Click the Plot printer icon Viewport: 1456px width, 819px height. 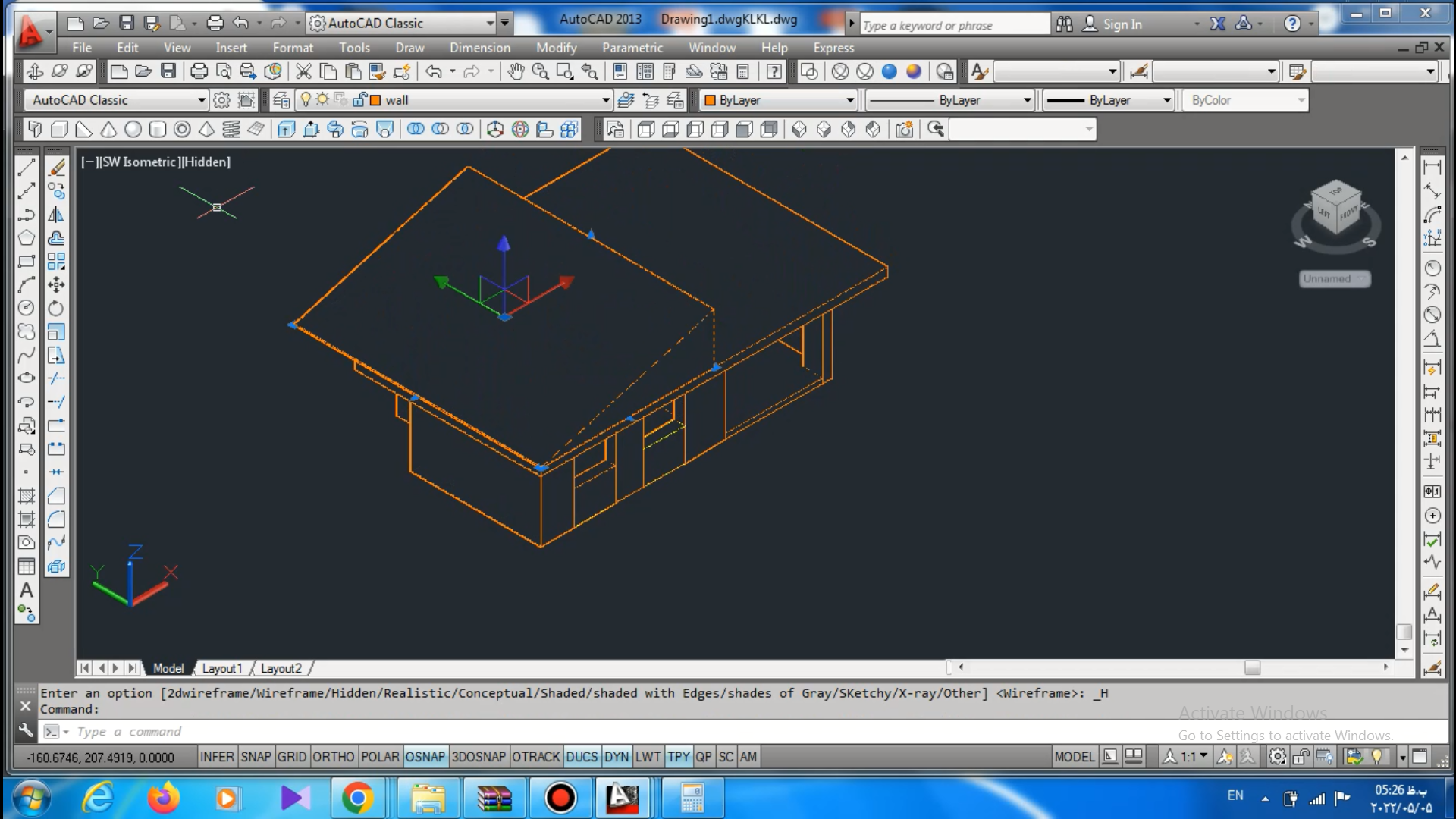pyautogui.click(x=199, y=72)
